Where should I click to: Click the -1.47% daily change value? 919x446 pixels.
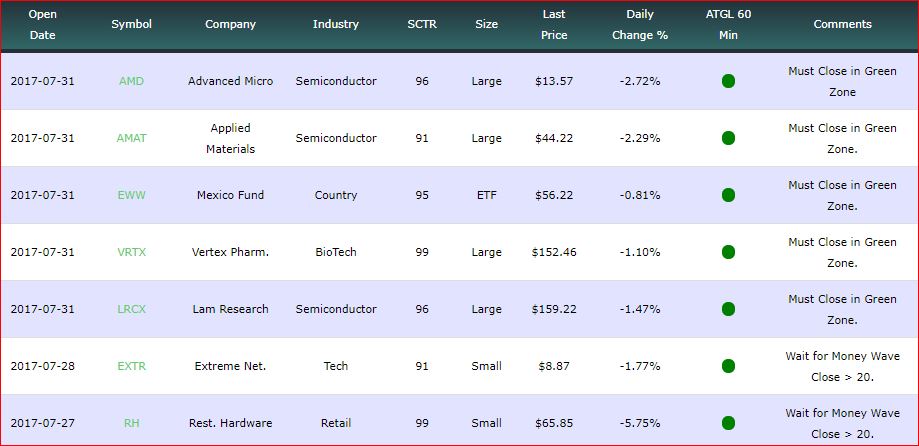(640, 309)
